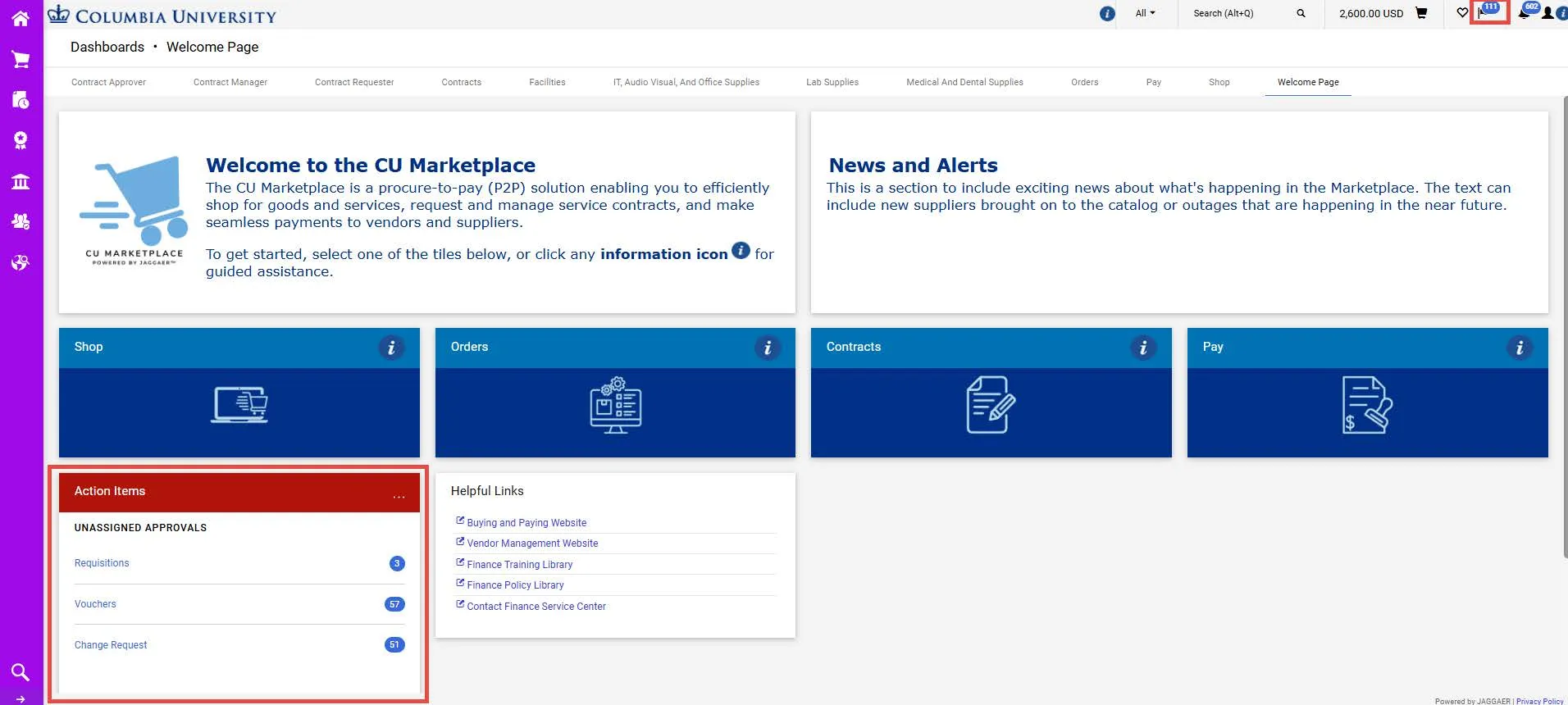Expand the sidebar with the bottom arrow
1568x705 pixels.
point(21,699)
